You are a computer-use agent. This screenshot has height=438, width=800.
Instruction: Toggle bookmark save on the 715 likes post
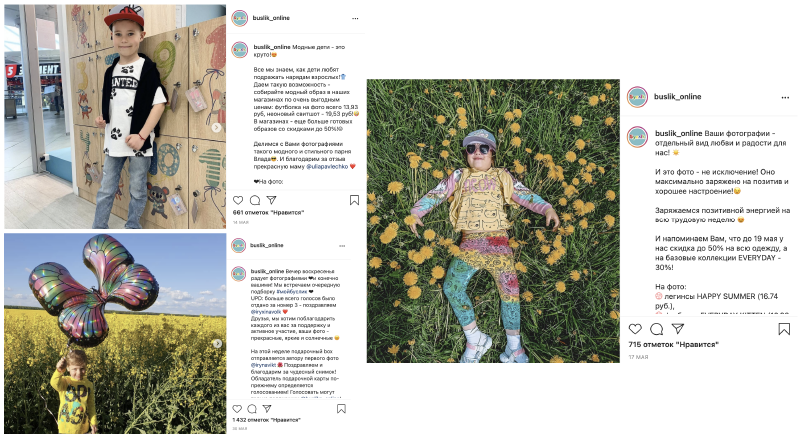click(784, 329)
